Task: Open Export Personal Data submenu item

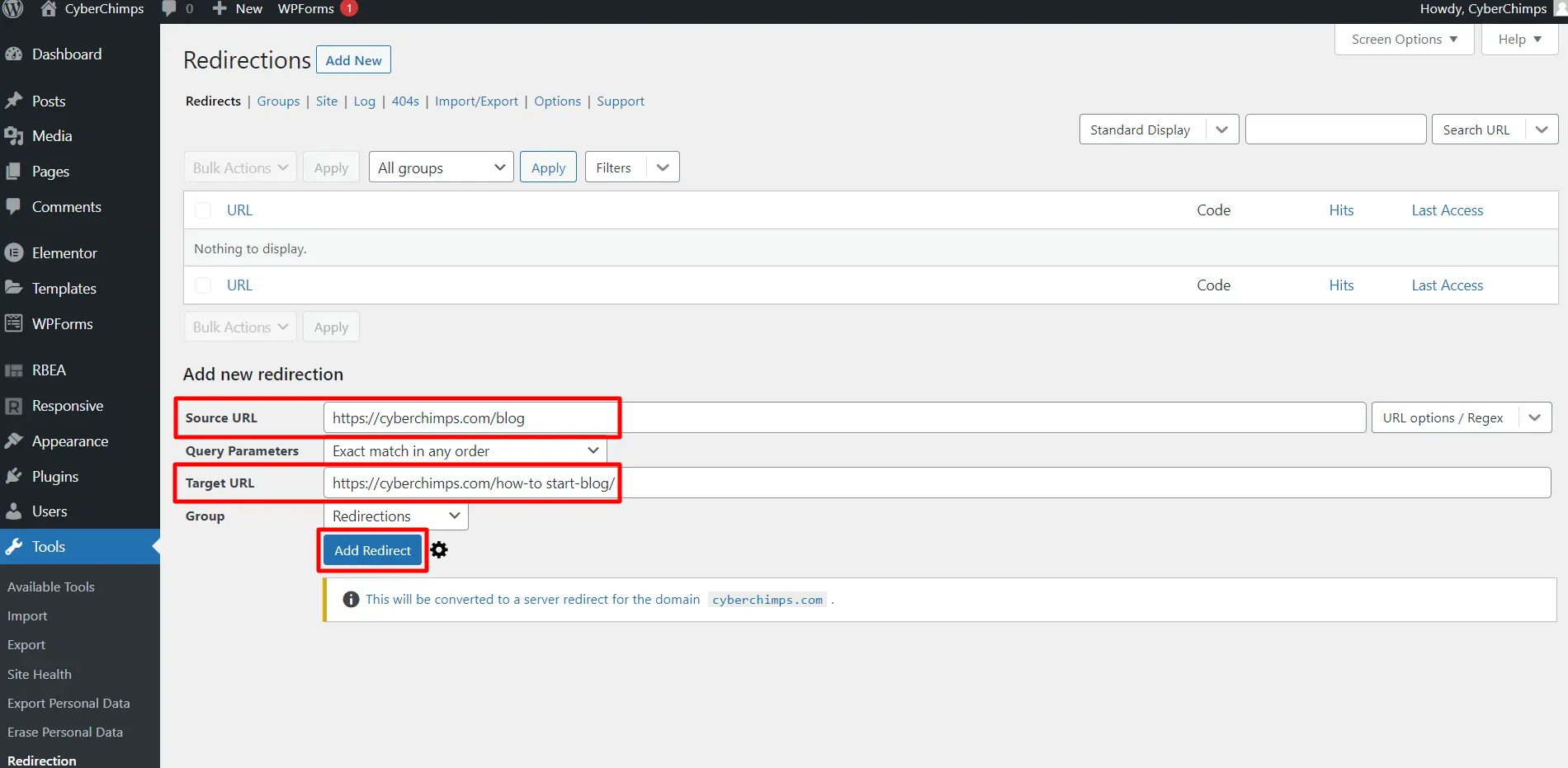Action: pyautogui.click(x=68, y=703)
